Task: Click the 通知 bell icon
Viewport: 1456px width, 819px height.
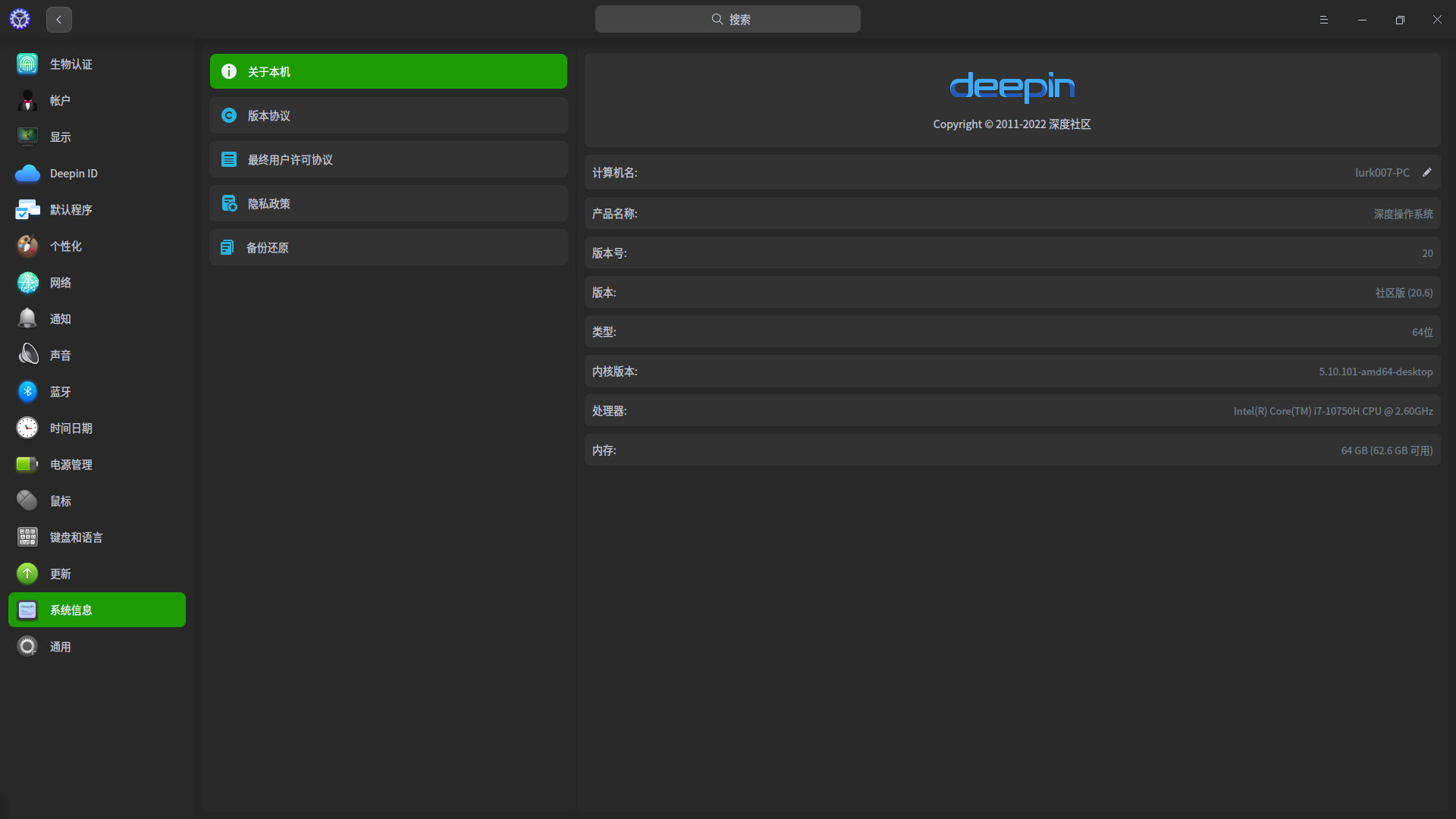Action: point(27,318)
